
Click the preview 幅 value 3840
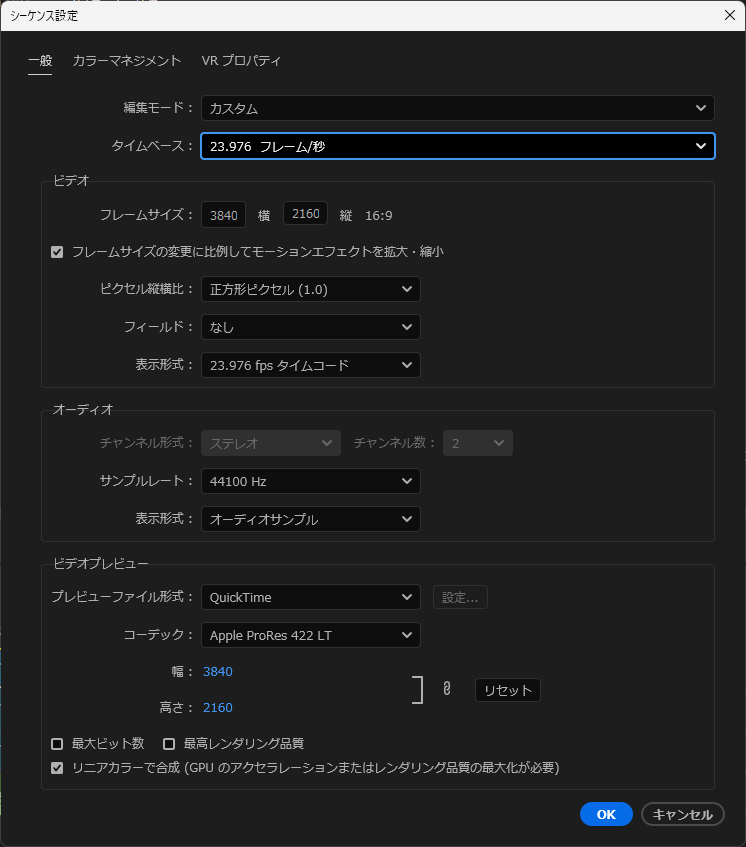click(218, 671)
